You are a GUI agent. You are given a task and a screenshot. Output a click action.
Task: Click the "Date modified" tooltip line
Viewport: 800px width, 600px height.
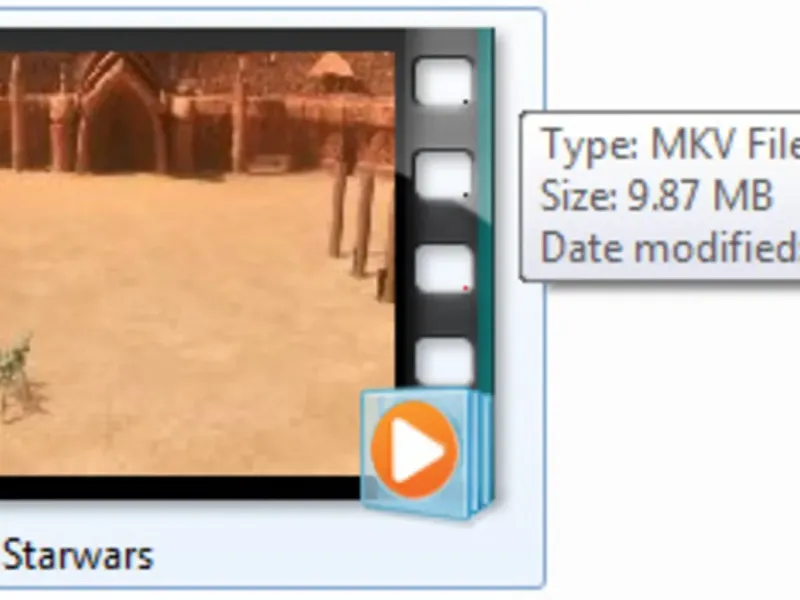(x=670, y=247)
